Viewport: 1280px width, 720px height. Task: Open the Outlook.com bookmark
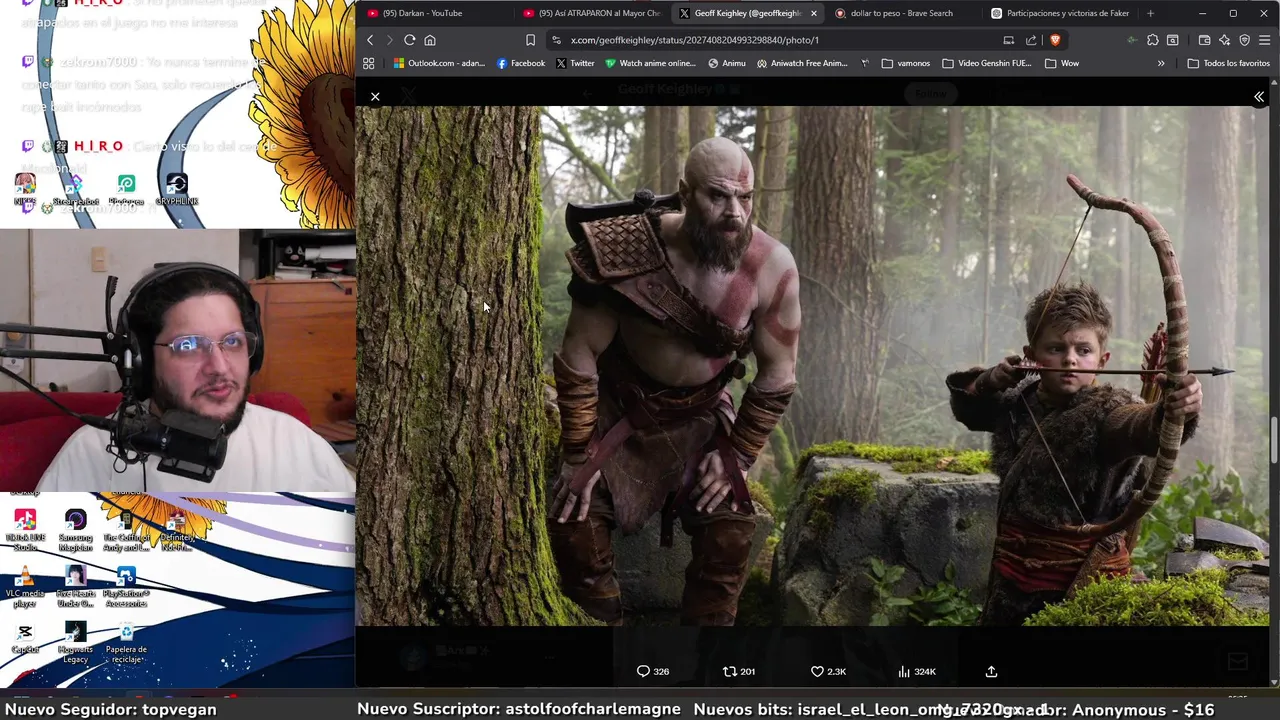(x=439, y=63)
